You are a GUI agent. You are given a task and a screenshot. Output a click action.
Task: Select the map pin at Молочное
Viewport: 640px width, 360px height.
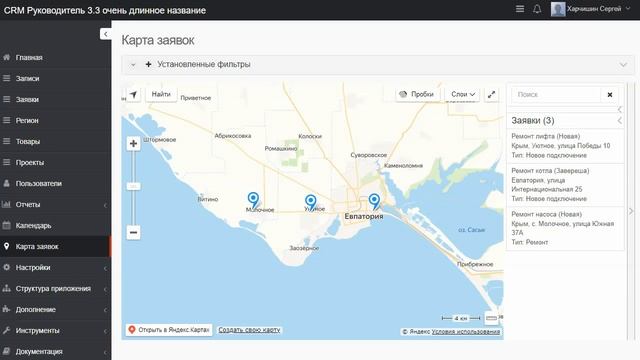click(x=253, y=200)
